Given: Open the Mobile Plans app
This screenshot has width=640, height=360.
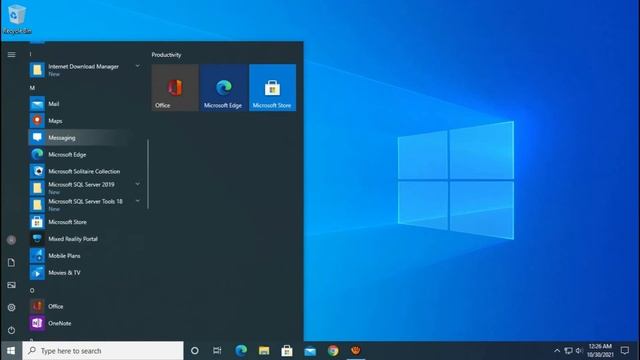Looking at the screenshot, I should pyautogui.click(x=86, y=256).
